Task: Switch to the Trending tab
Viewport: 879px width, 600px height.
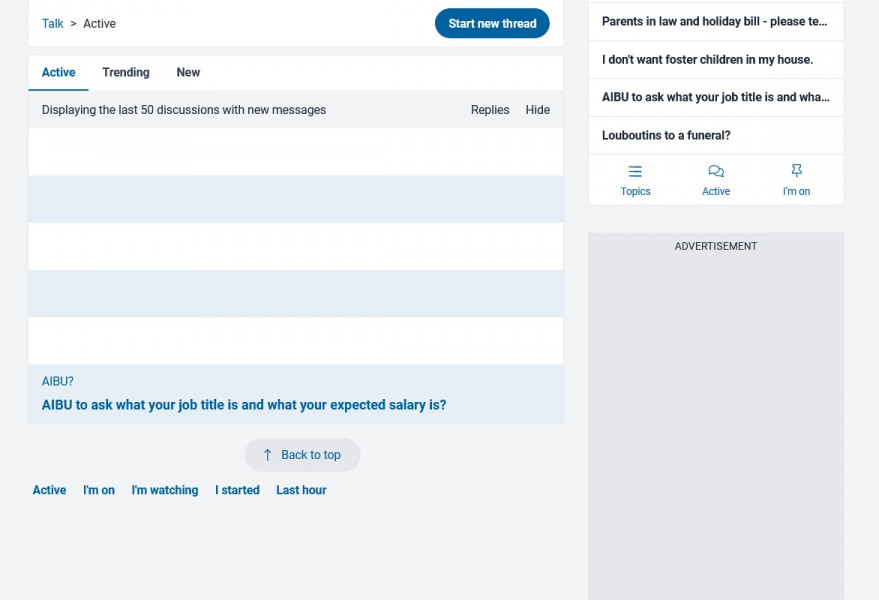Action: [x=126, y=73]
